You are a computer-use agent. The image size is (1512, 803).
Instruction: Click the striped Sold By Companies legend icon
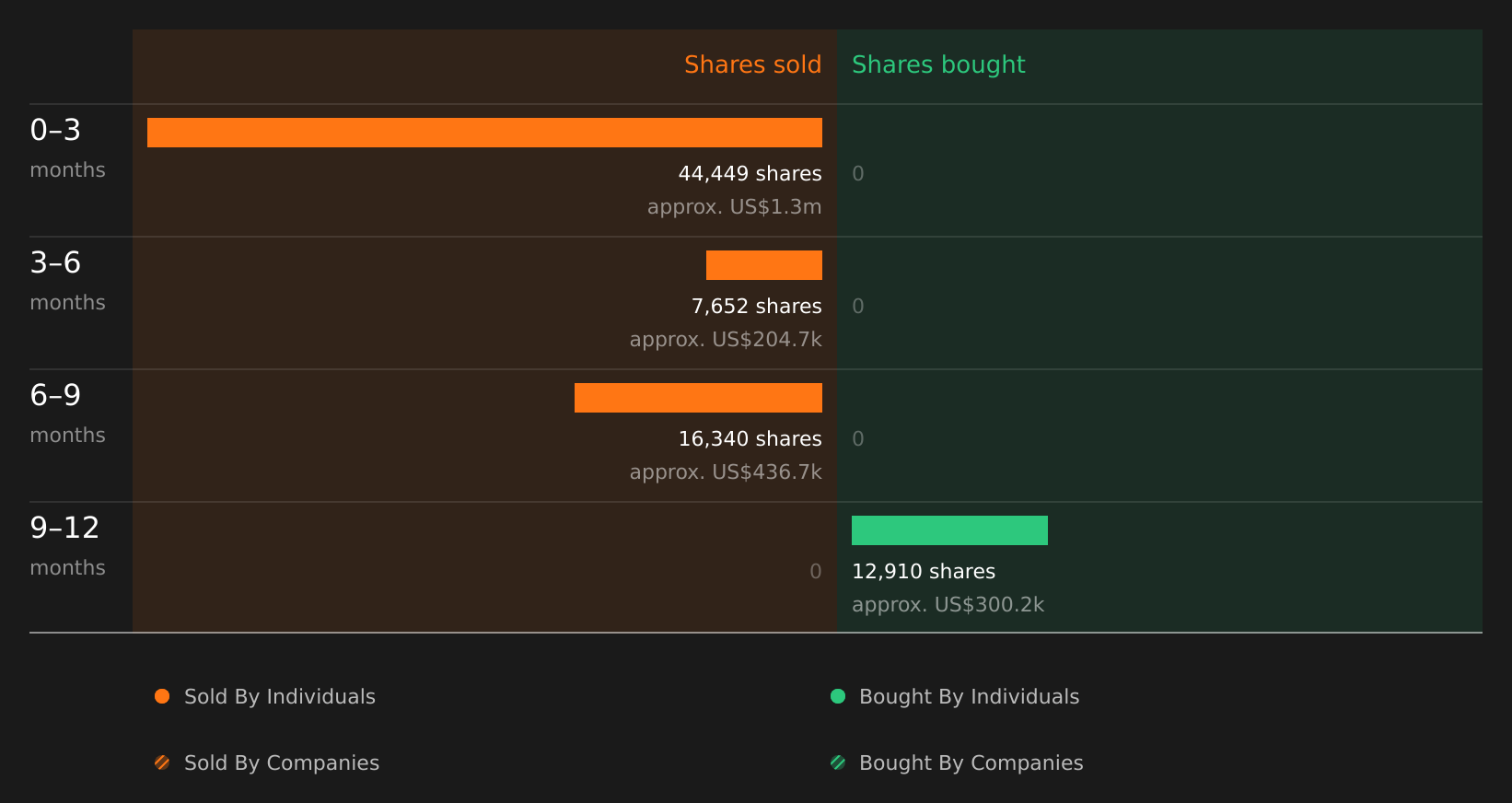tap(162, 762)
